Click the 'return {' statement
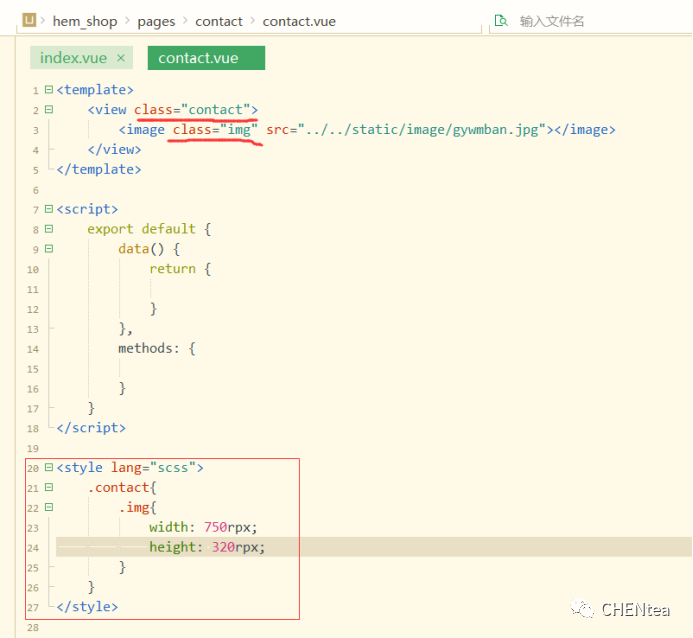Viewport: 693px width, 638px height. tap(180, 269)
